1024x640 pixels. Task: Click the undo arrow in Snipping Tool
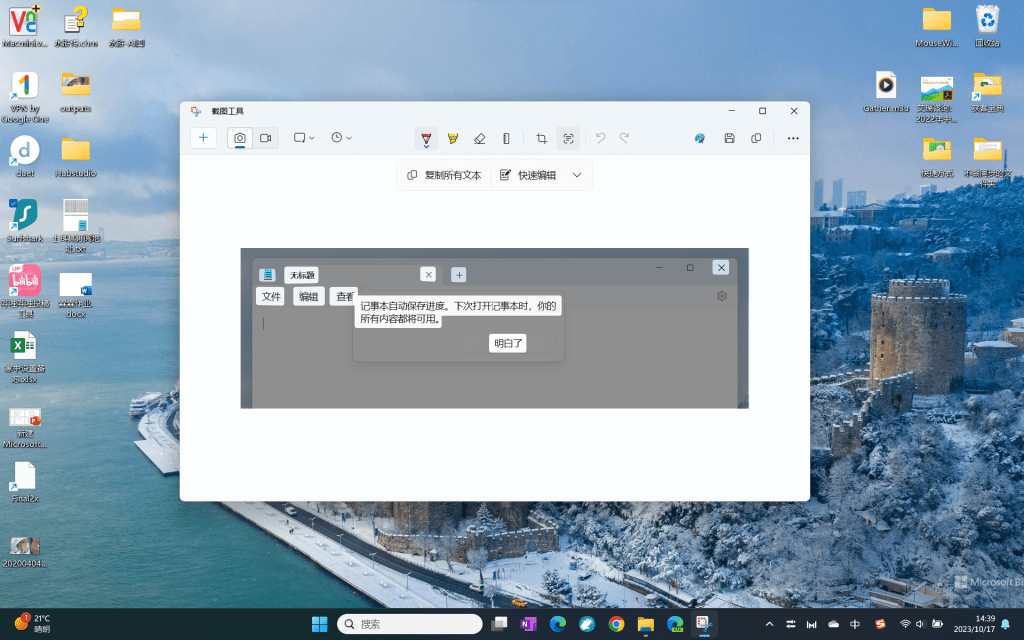coord(600,138)
